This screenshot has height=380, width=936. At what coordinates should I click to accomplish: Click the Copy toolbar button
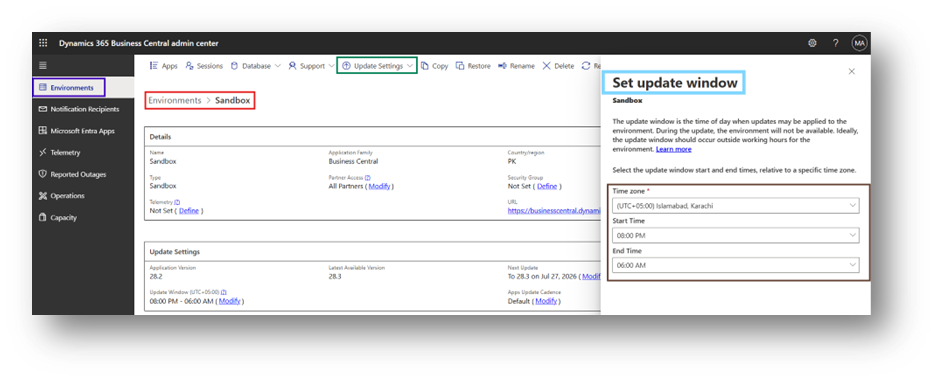(435, 66)
